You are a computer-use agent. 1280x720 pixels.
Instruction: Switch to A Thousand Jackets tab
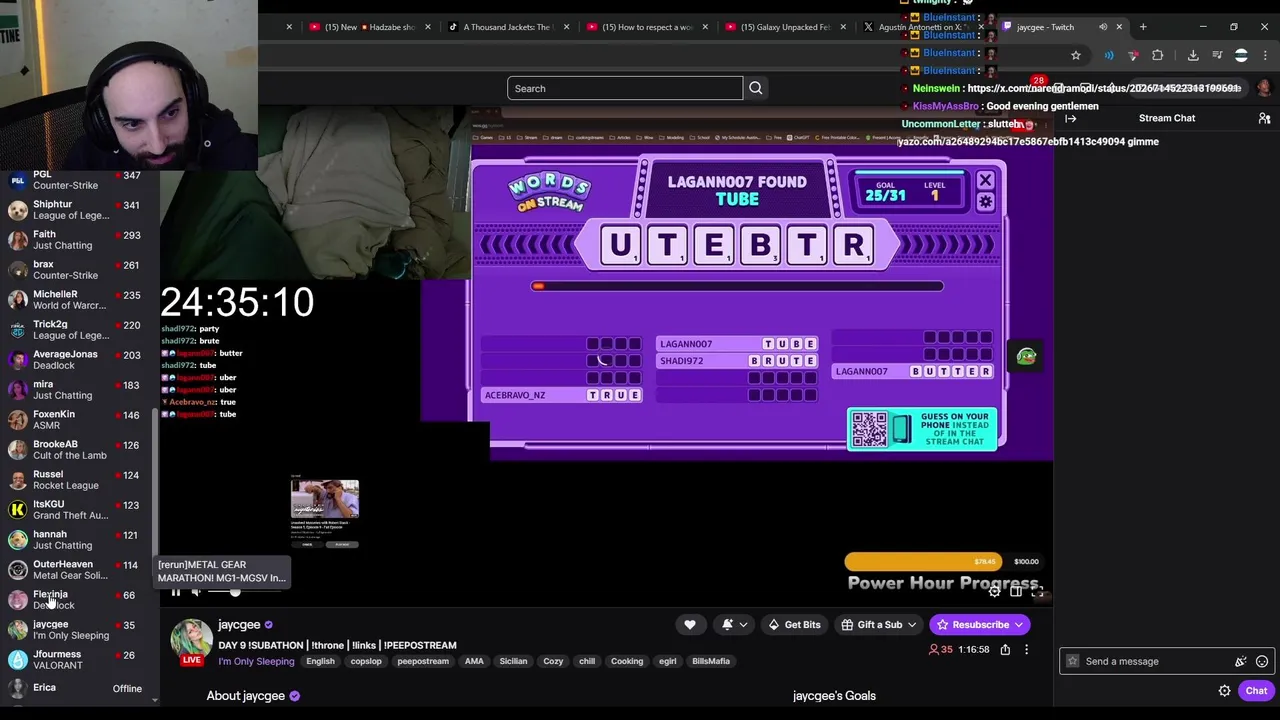[508, 27]
